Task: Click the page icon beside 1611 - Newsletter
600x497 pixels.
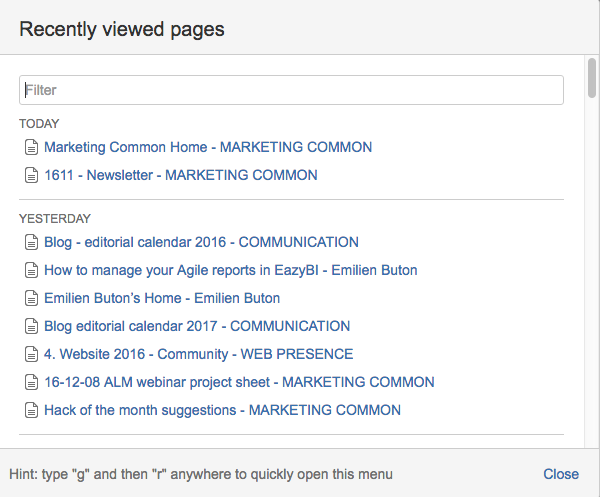Action: [x=31, y=175]
